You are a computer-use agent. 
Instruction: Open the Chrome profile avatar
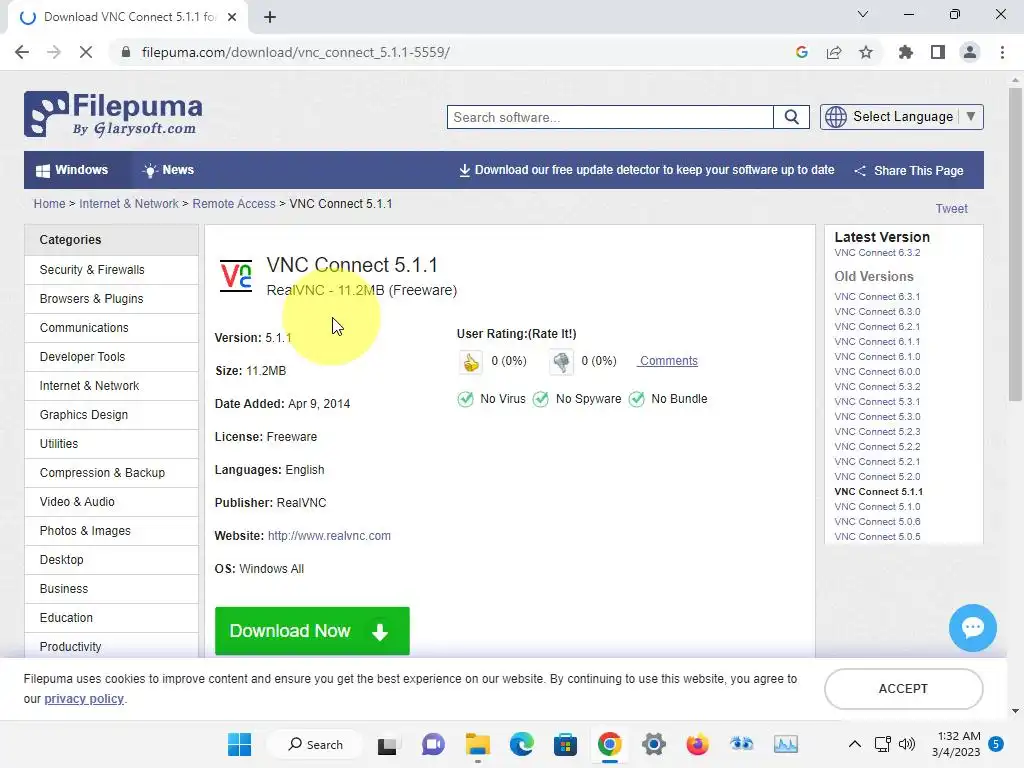(x=970, y=52)
